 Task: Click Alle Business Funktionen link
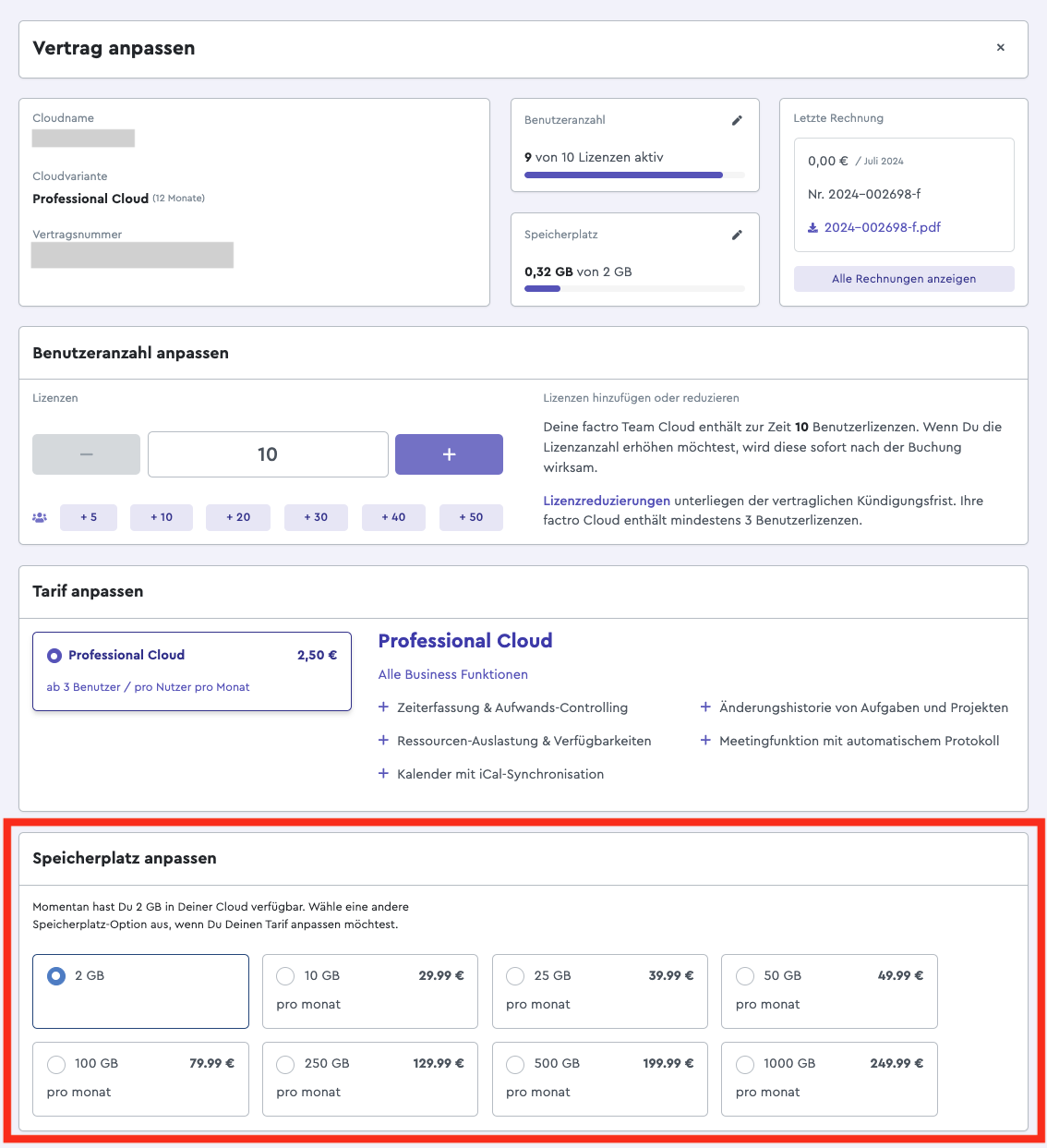click(x=453, y=674)
